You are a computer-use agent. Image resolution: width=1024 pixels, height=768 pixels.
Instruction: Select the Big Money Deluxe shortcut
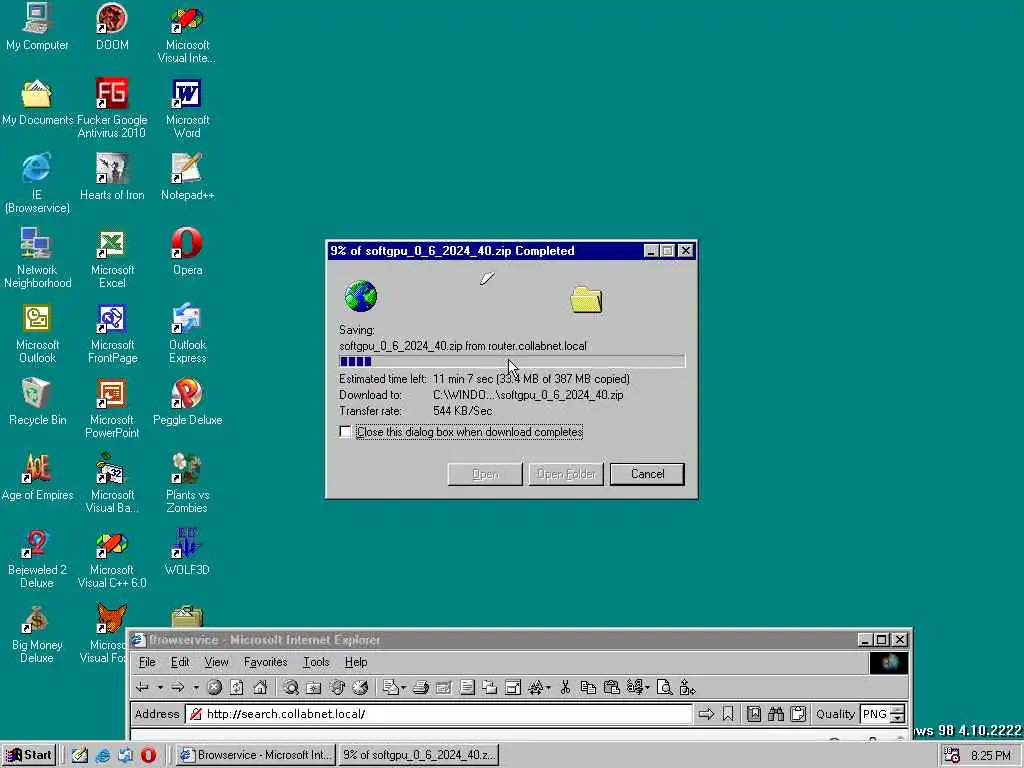pos(37,633)
